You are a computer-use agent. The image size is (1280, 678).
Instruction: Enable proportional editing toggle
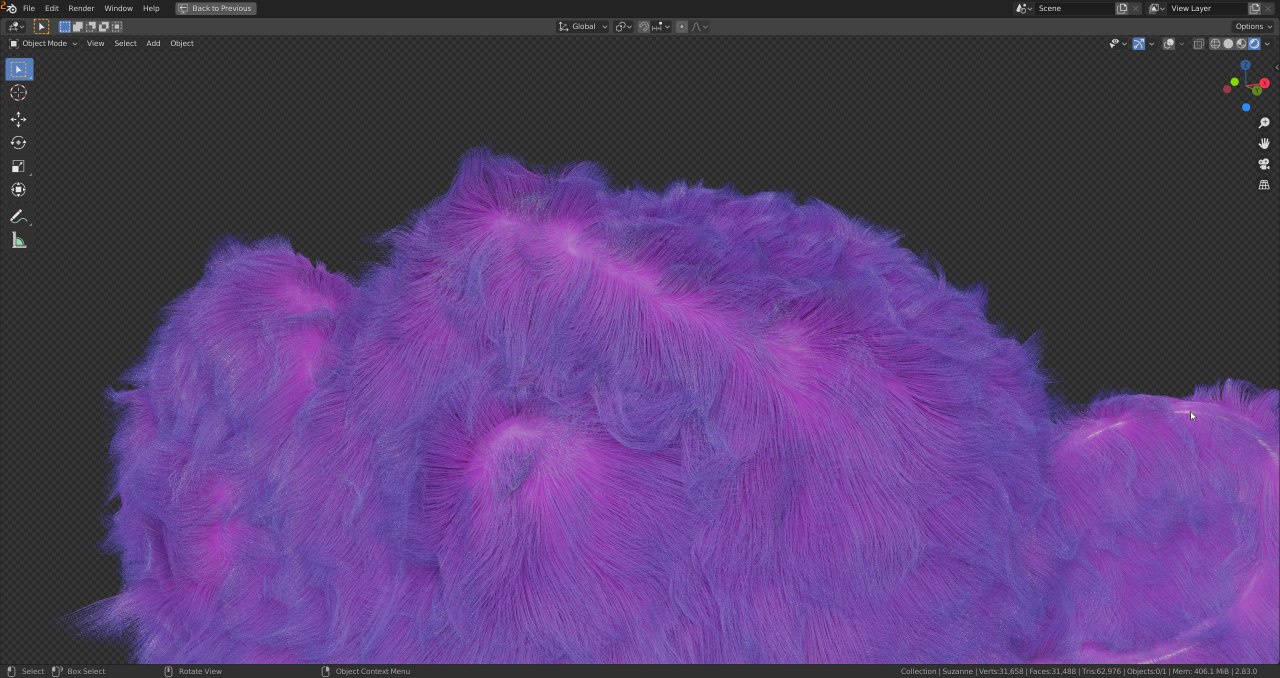[682, 27]
